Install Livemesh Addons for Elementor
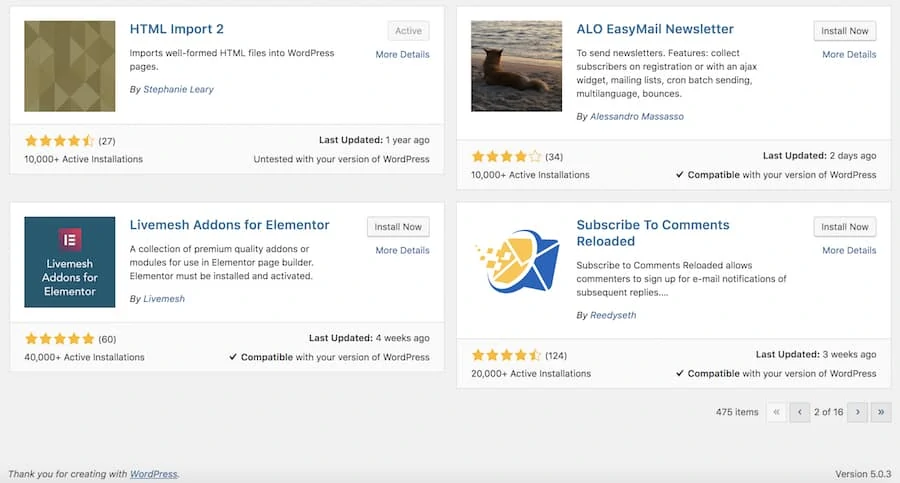The width and height of the screenshot is (900, 483). tap(398, 227)
